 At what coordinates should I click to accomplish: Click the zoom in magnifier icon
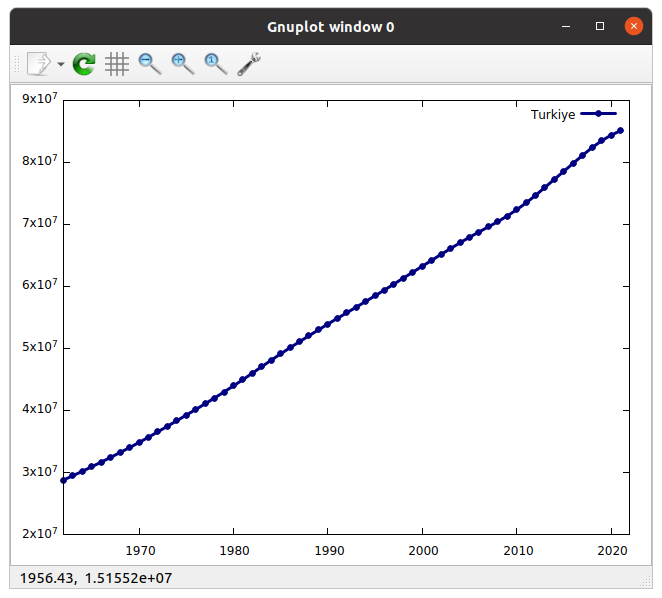182,64
